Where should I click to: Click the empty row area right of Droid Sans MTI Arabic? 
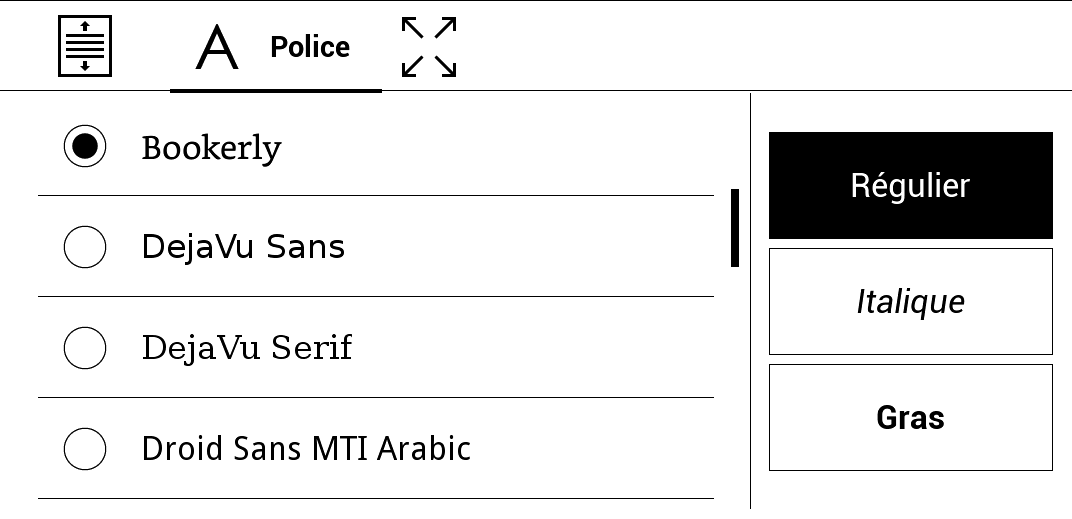[x=590, y=448]
